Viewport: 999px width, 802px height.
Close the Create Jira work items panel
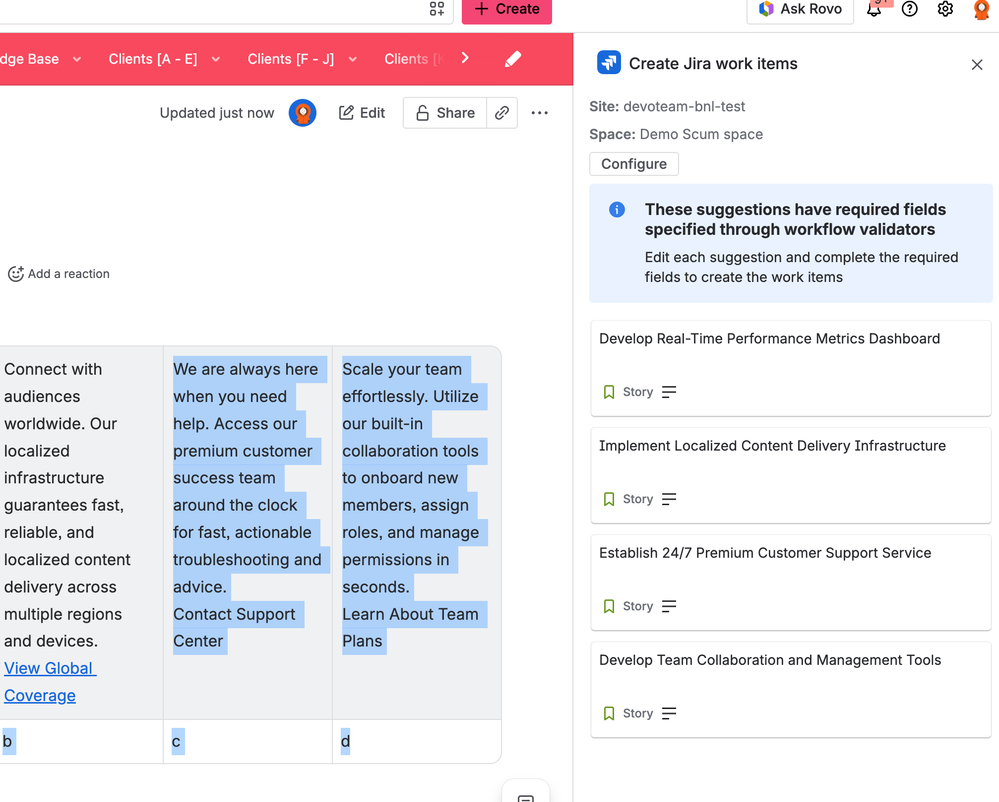(977, 65)
